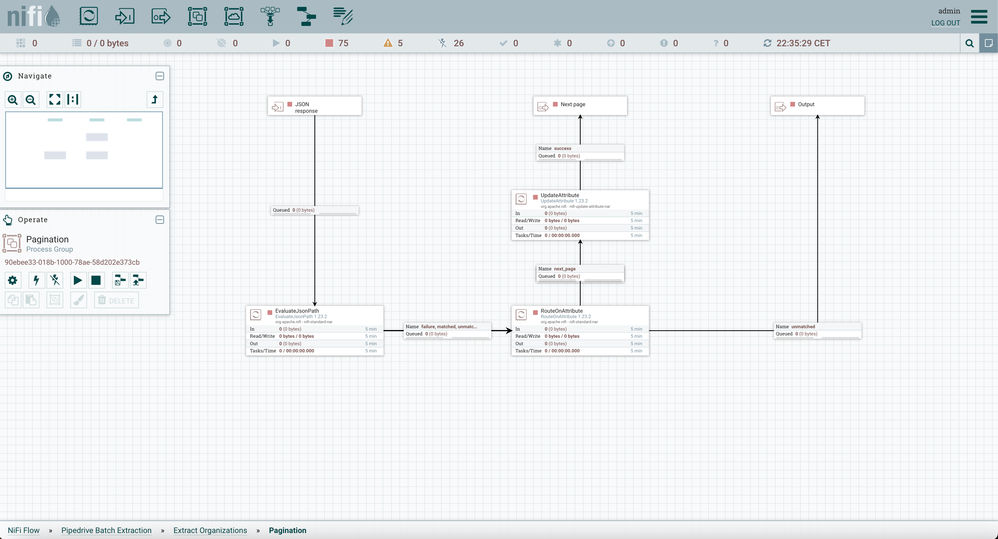Click the Label tool icon
Screen dimensions: 998x539
343,16
